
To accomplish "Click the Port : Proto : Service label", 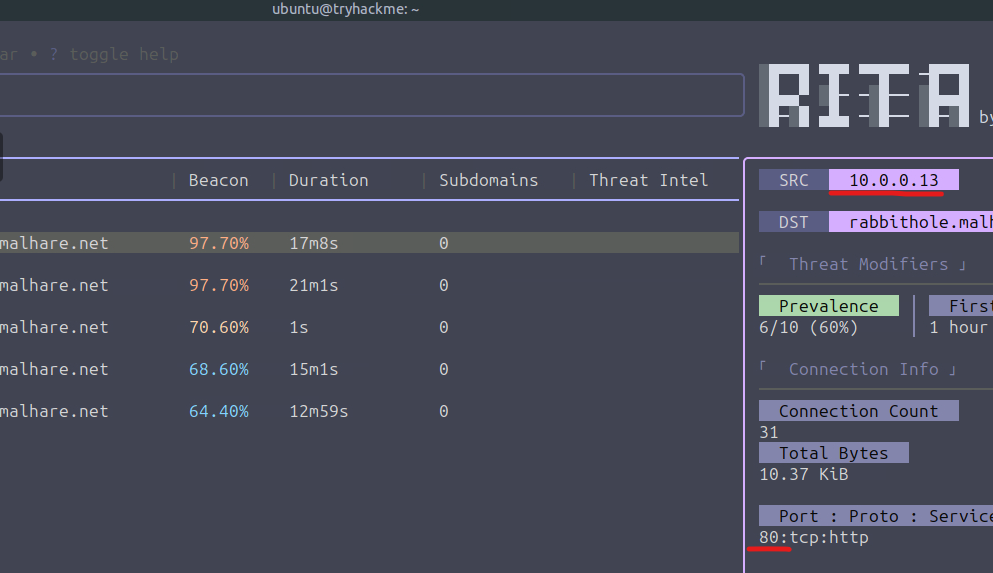I will pyautogui.click(x=876, y=516).
